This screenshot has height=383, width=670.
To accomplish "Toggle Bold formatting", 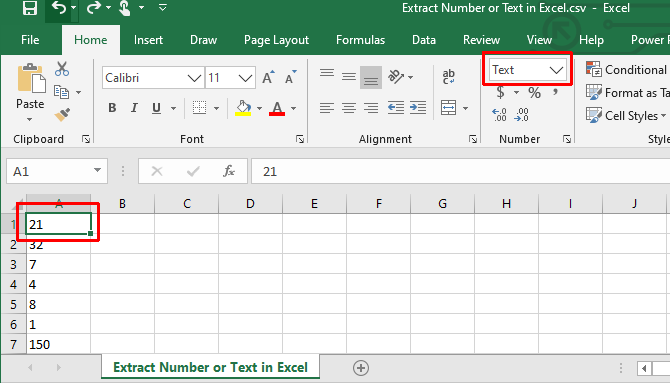I will (112, 108).
